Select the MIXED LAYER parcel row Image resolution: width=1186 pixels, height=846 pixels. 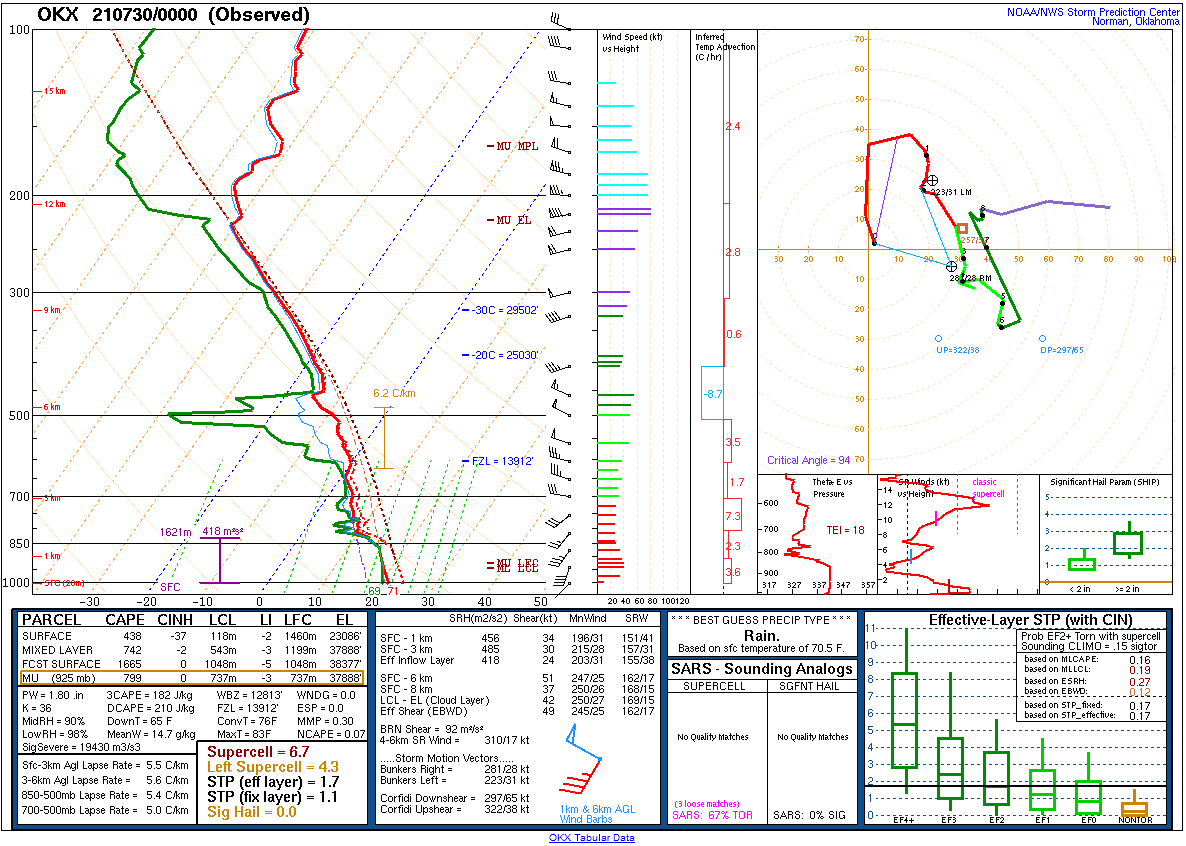(192, 650)
